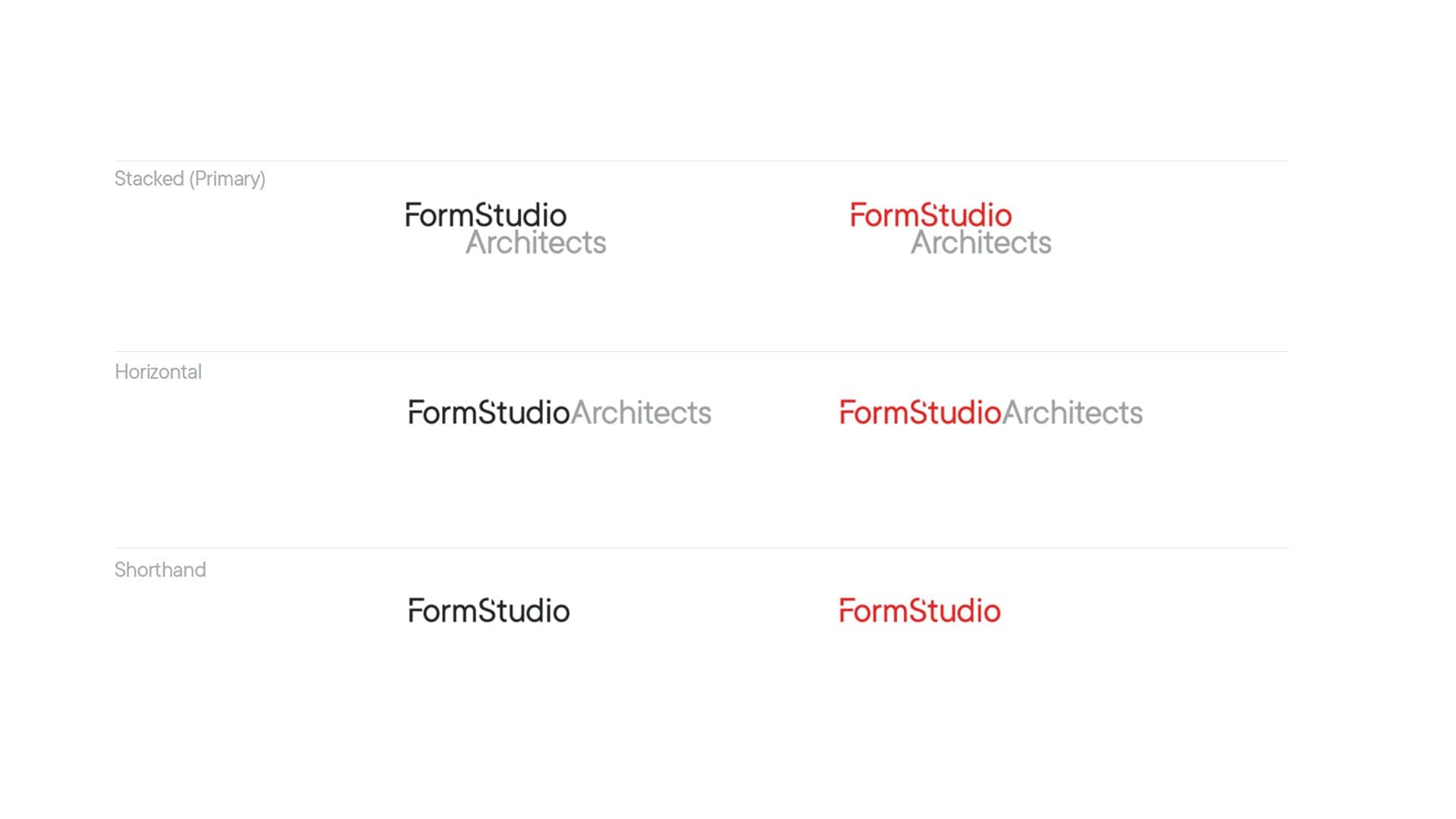Click the red stacked FormStudio Architects logo
Screen dimensions: 1456x819
pyautogui.click(x=951, y=228)
